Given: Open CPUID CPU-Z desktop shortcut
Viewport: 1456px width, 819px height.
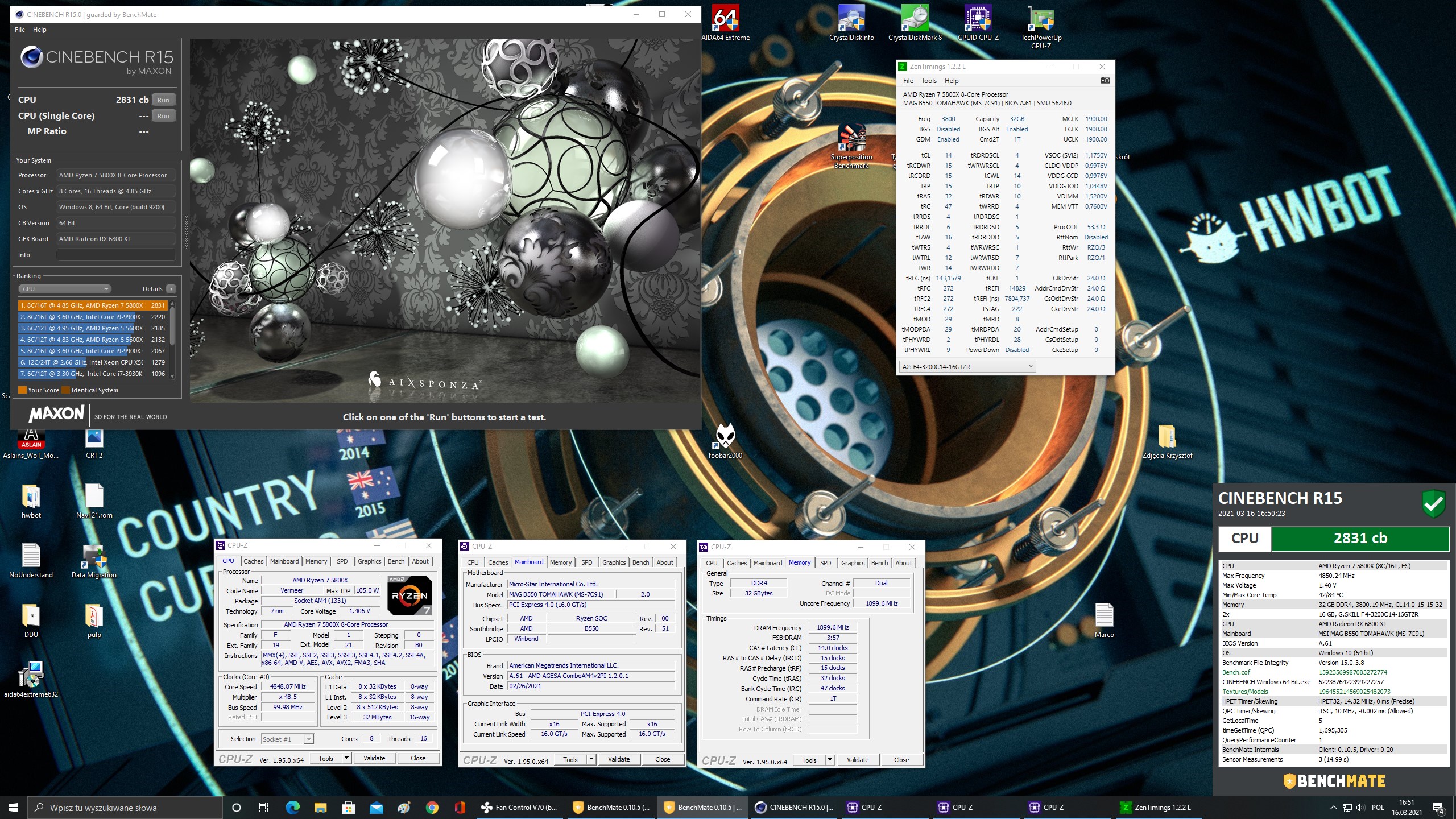Looking at the screenshot, I should [x=978, y=23].
